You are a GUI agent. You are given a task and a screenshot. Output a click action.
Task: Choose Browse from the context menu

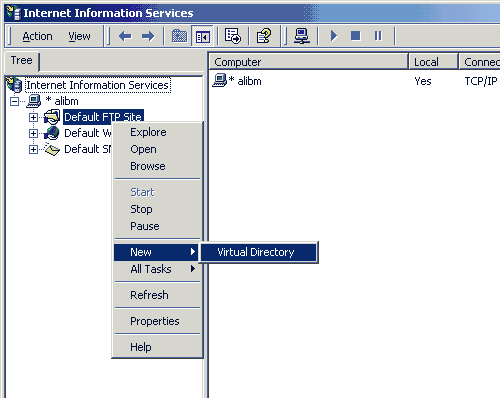[x=157, y=166]
